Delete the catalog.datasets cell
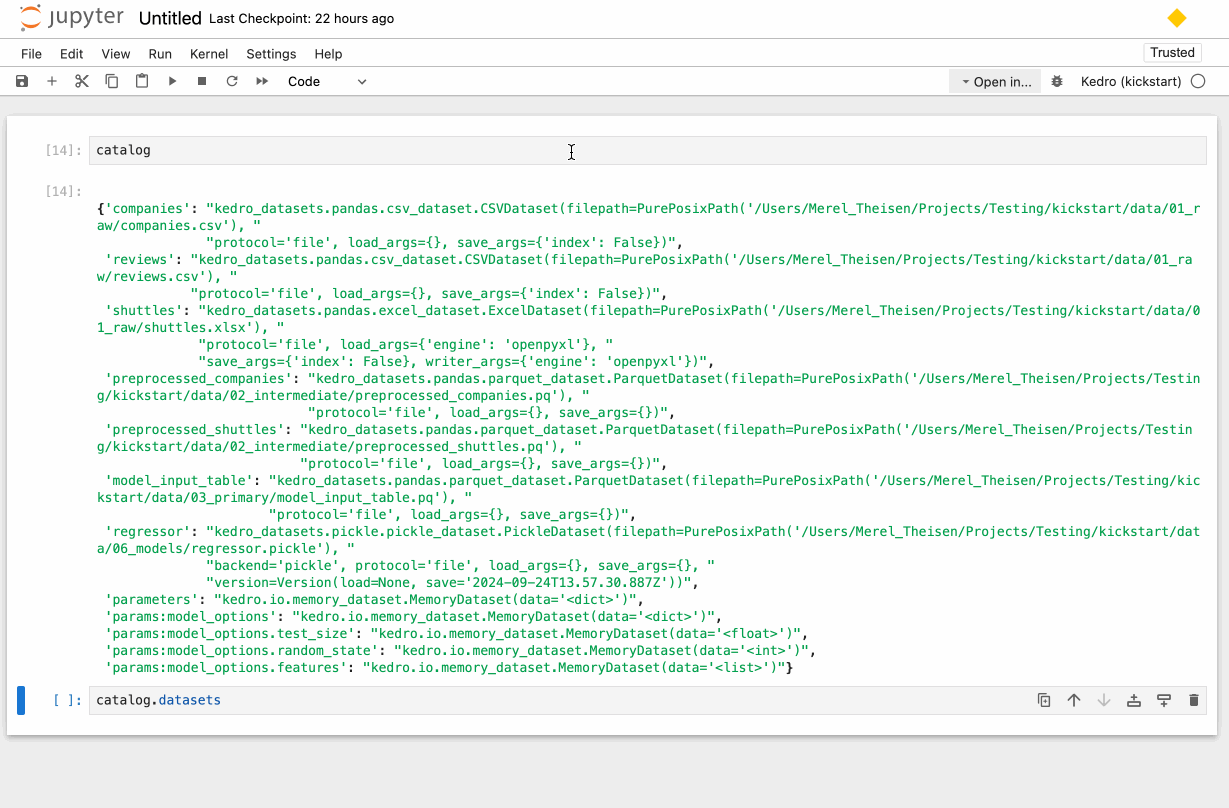The image size is (1229, 808). point(1193,700)
